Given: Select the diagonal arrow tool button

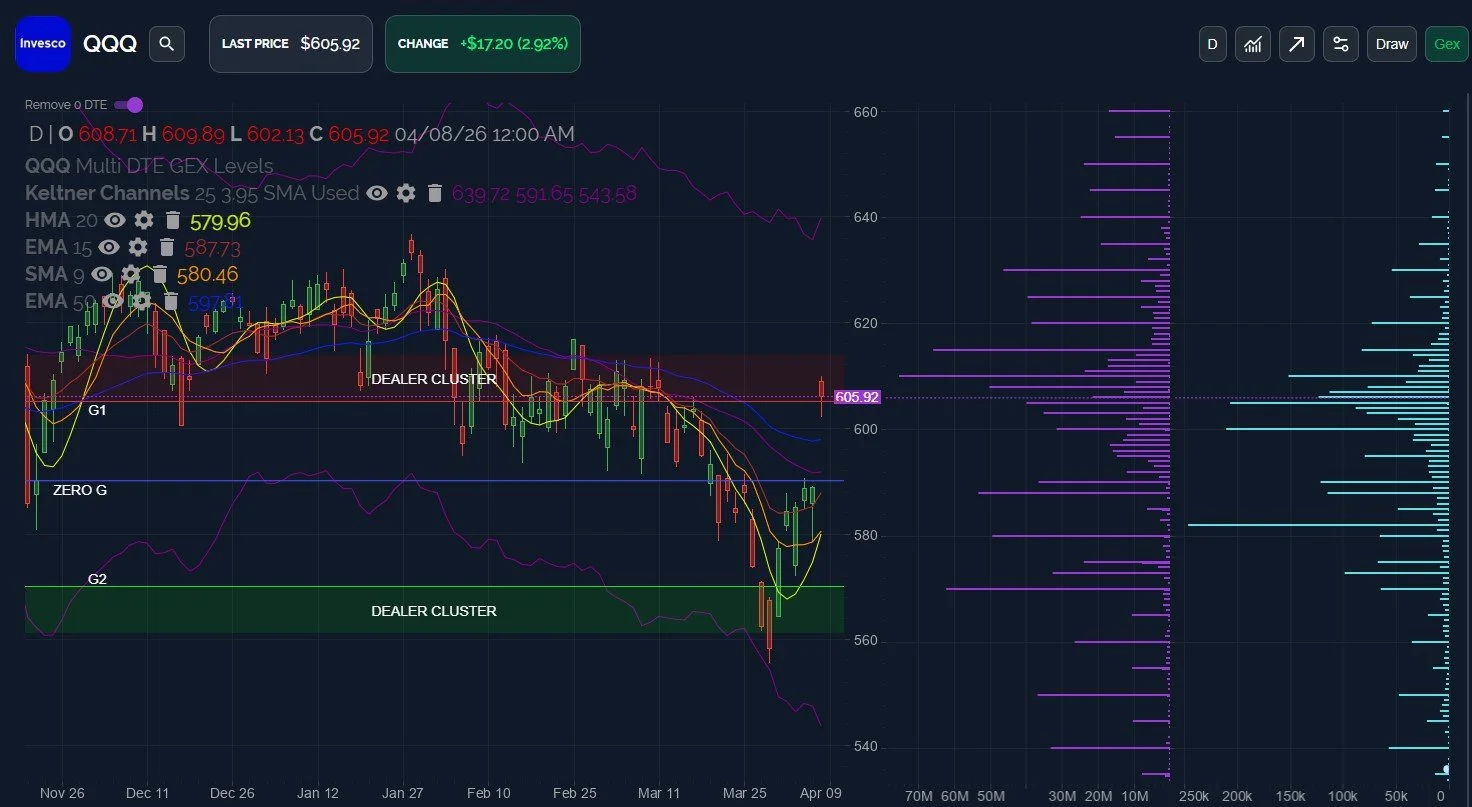Looking at the screenshot, I should point(1297,44).
